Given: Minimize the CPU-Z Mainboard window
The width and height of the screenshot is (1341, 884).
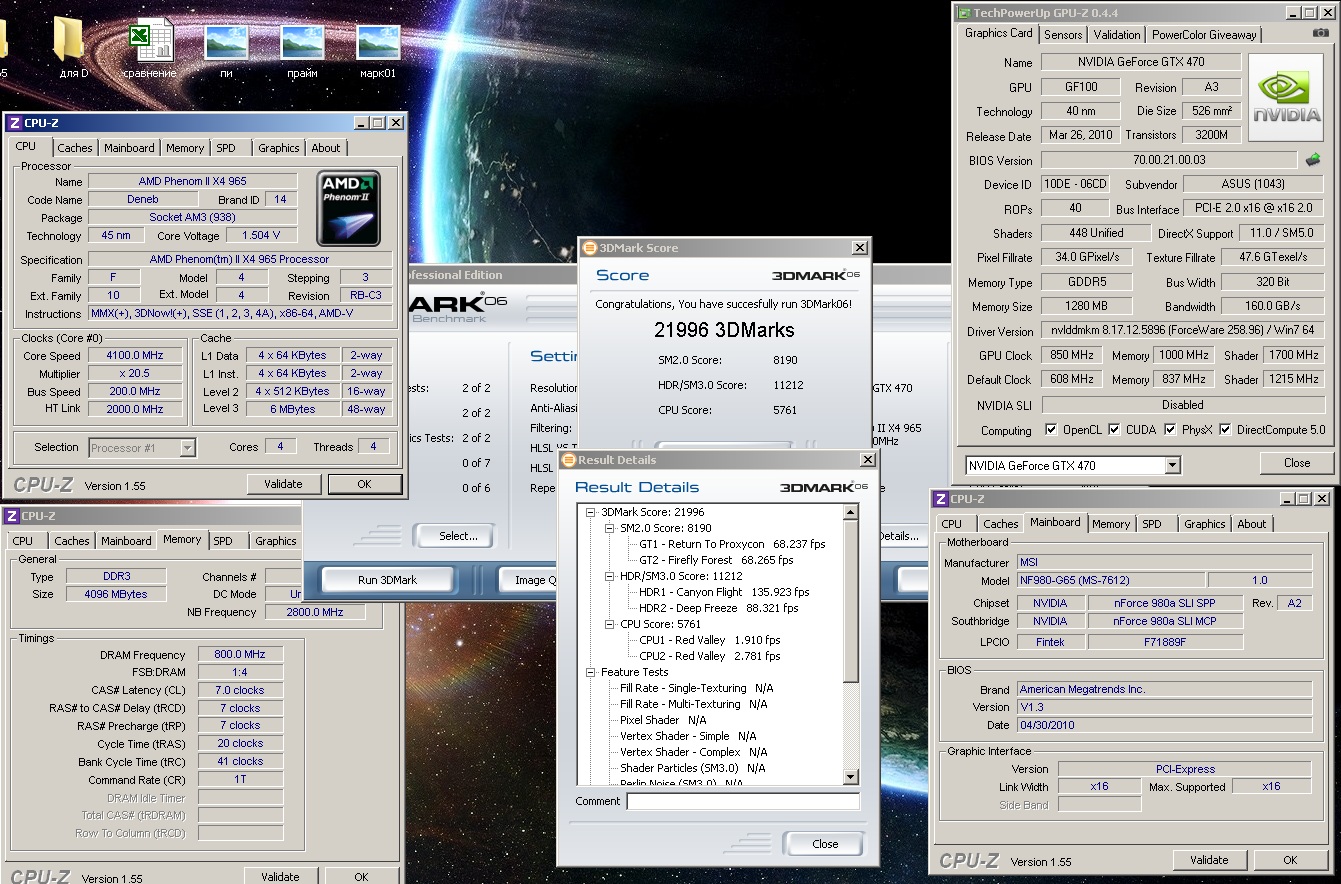Looking at the screenshot, I should pos(1285,498).
